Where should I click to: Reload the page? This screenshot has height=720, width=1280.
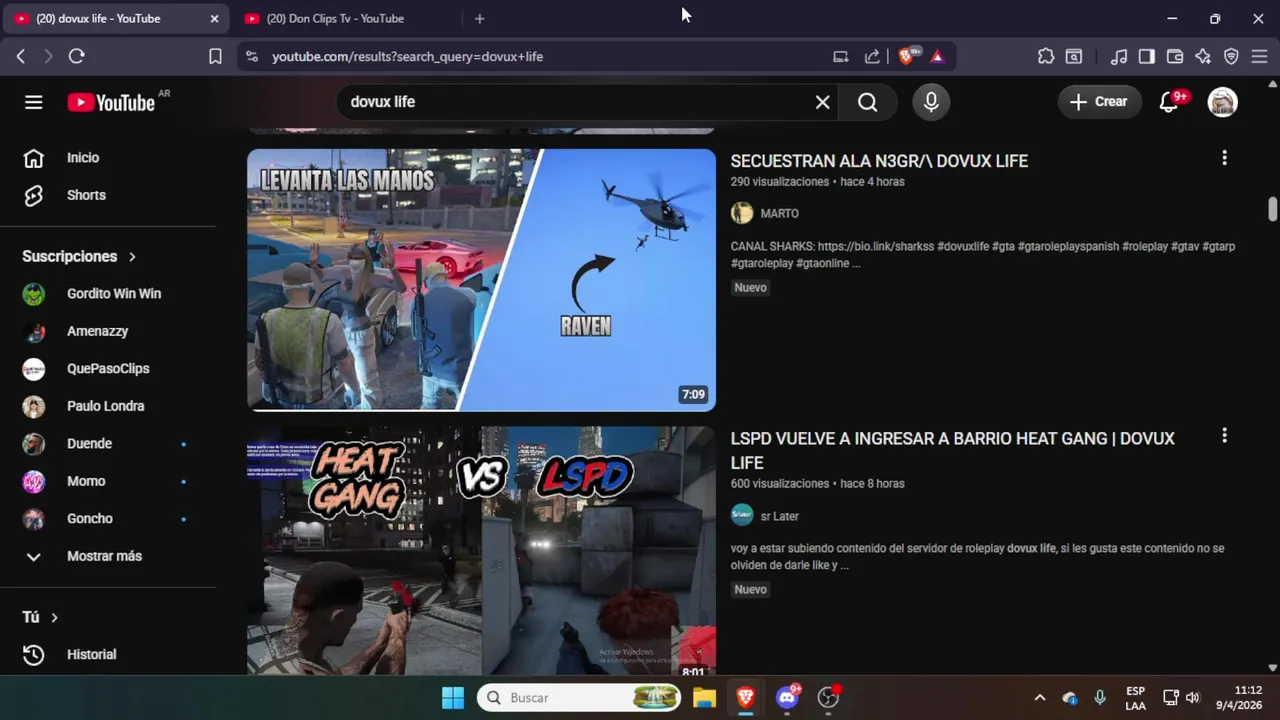click(76, 57)
